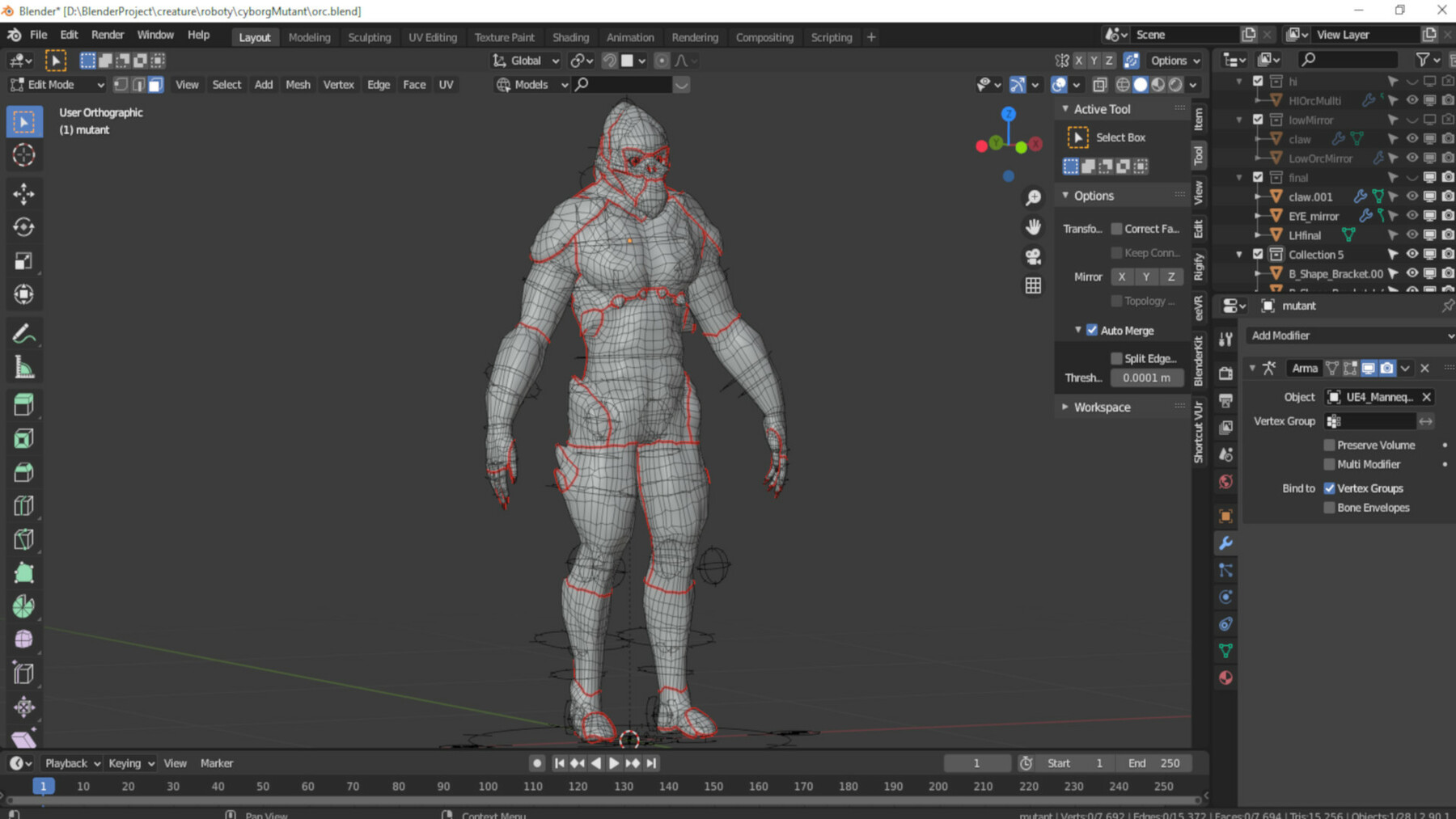This screenshot has height=819, width=1456.
Task: Switch to the Sculpting workspace tab
Action: tap(370, 36)
